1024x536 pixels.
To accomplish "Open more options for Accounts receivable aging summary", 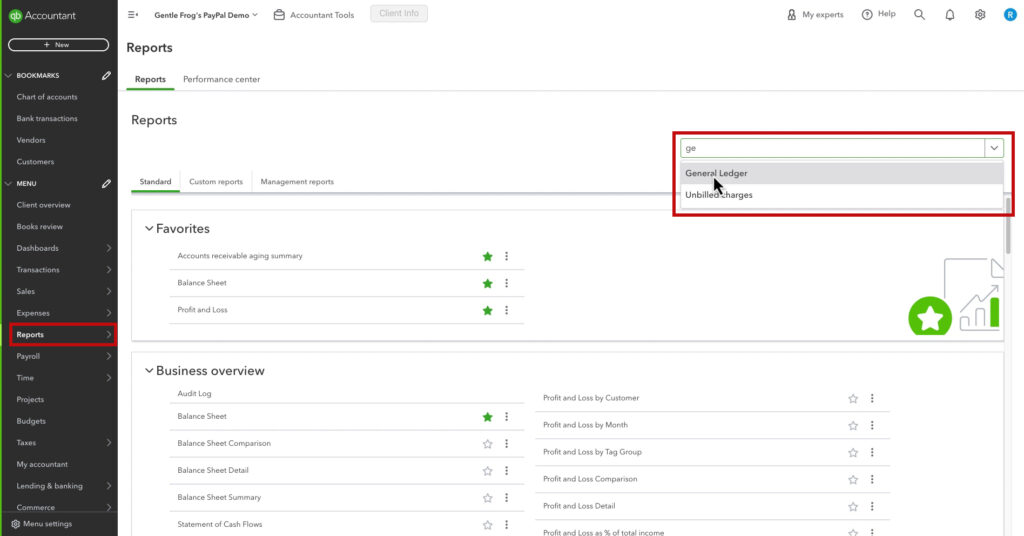I will (x=506, y=257).
